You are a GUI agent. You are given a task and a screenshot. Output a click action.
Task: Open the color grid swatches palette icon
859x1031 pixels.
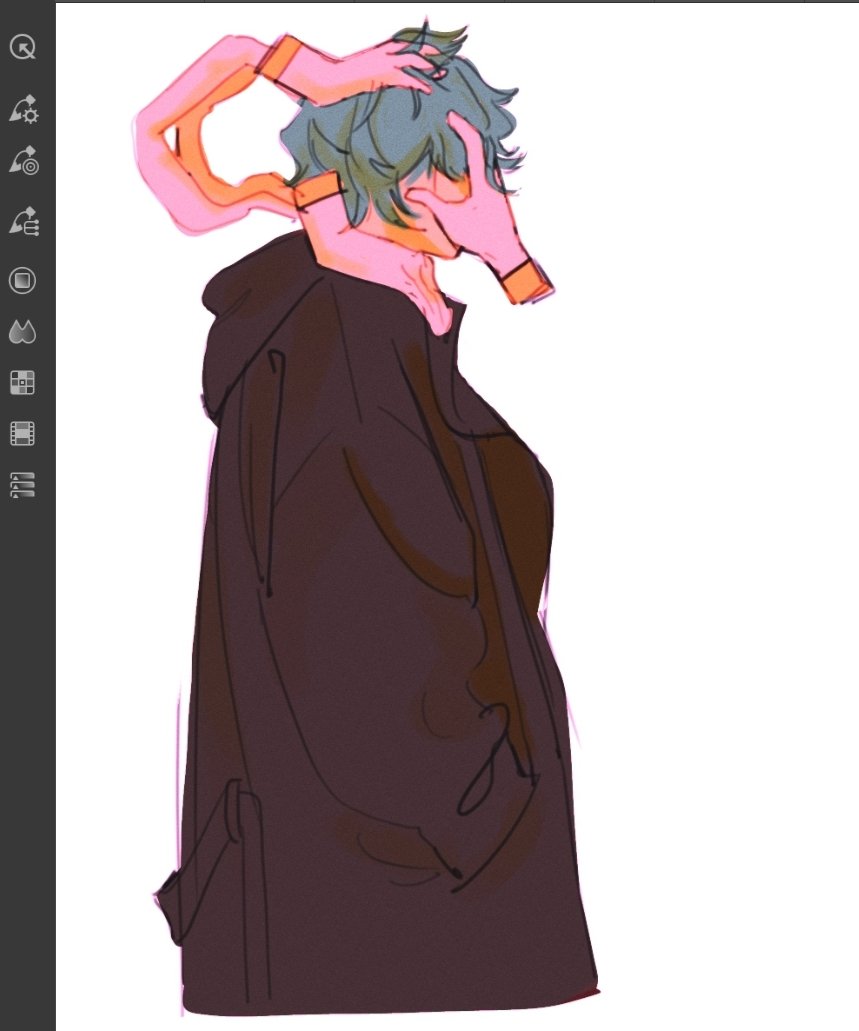pos(22,383)
